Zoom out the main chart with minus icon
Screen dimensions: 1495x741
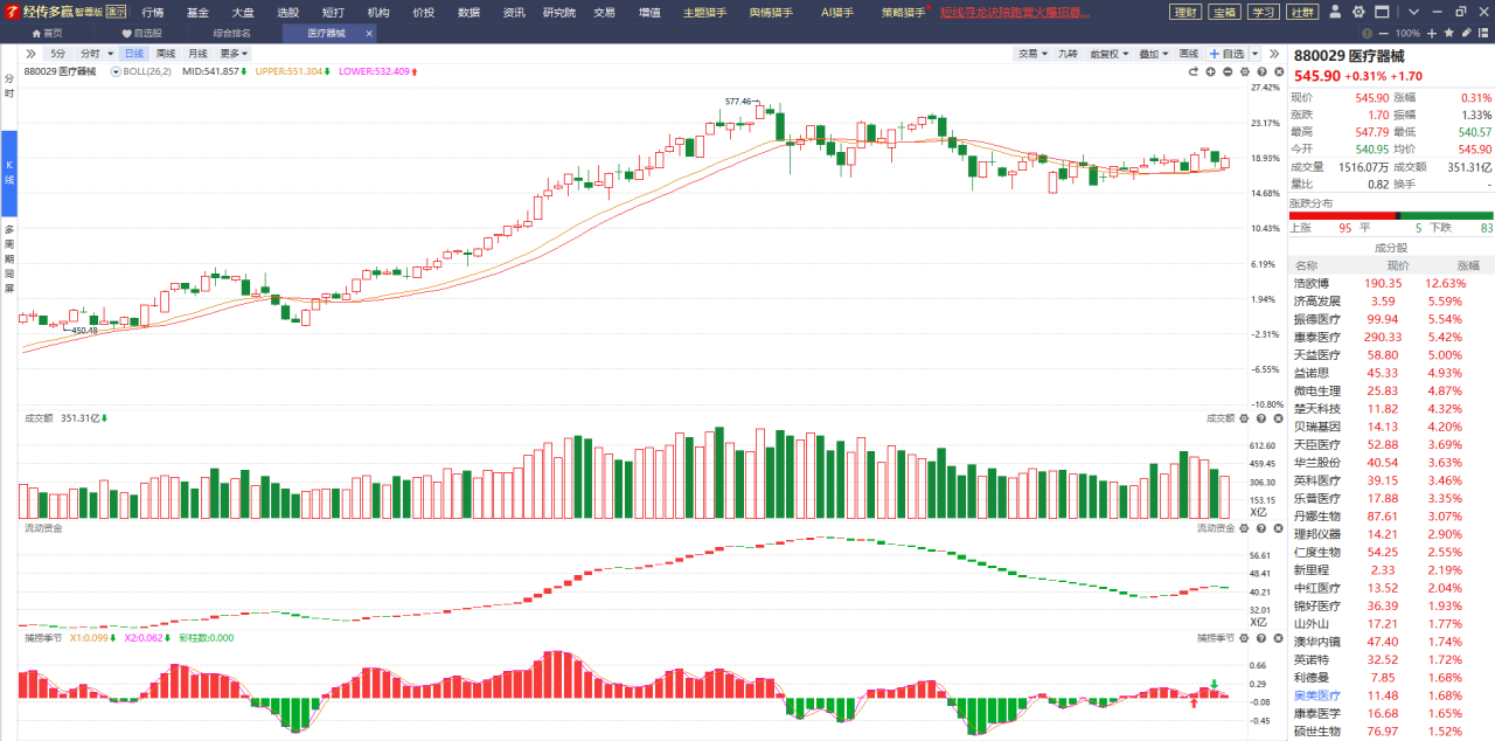(1227, 72)
